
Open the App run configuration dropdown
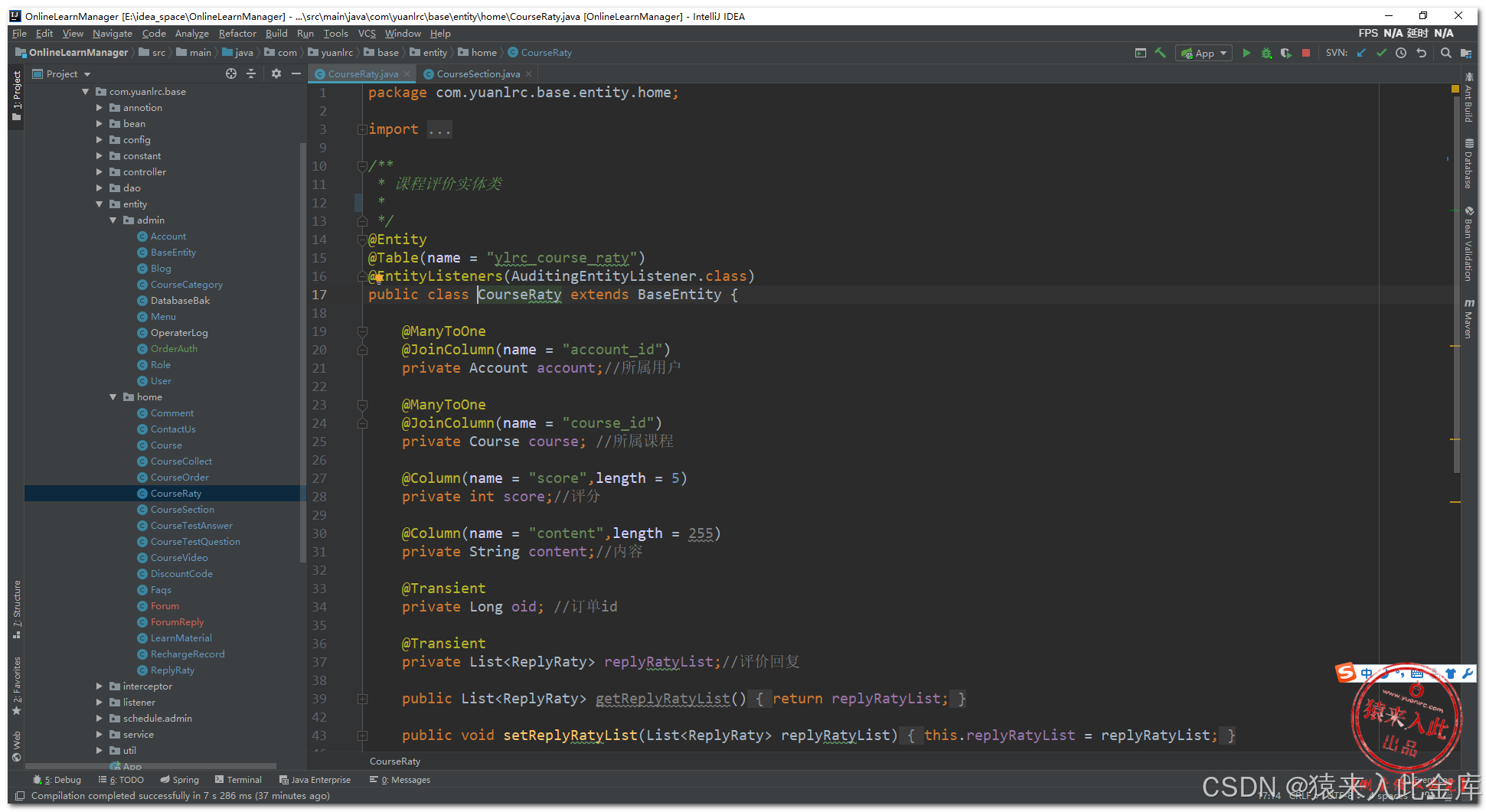(1205, 53)
